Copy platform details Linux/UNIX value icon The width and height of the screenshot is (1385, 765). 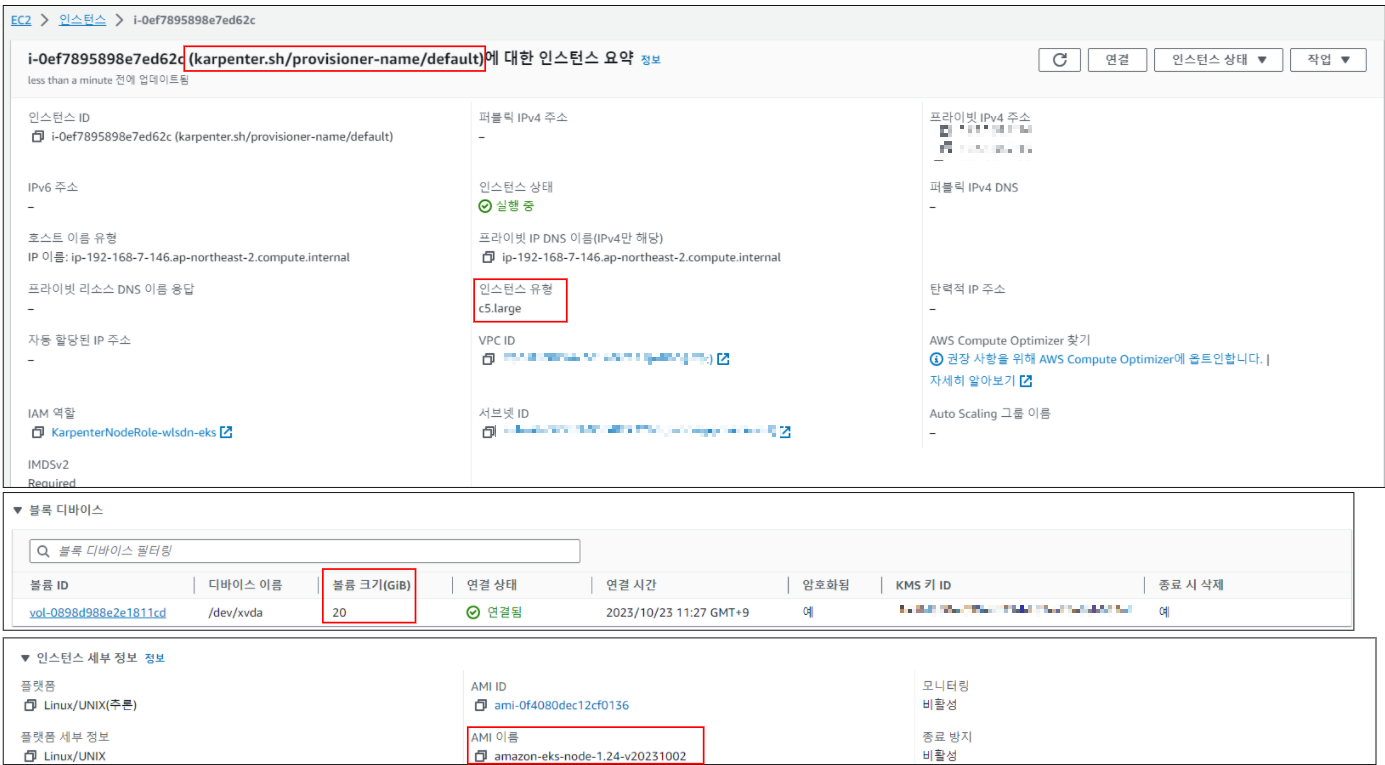tap(30, 756)
